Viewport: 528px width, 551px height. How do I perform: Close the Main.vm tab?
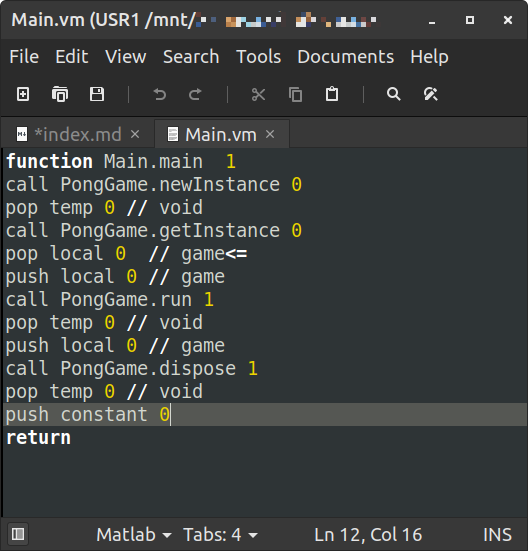click(270, 134)
